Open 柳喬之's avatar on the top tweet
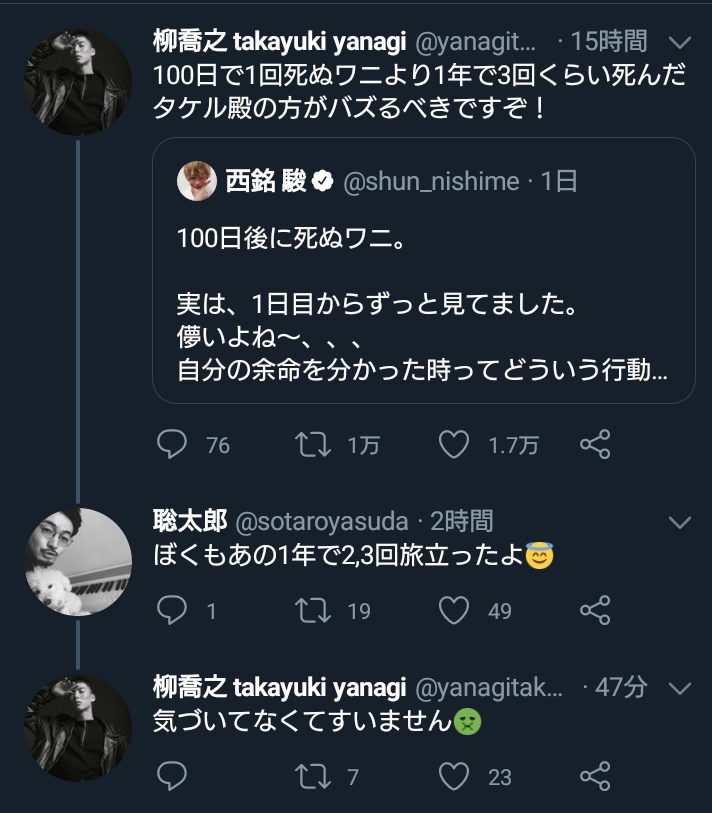Viewport: 712px width, 813px height. [x=77, y=83]
